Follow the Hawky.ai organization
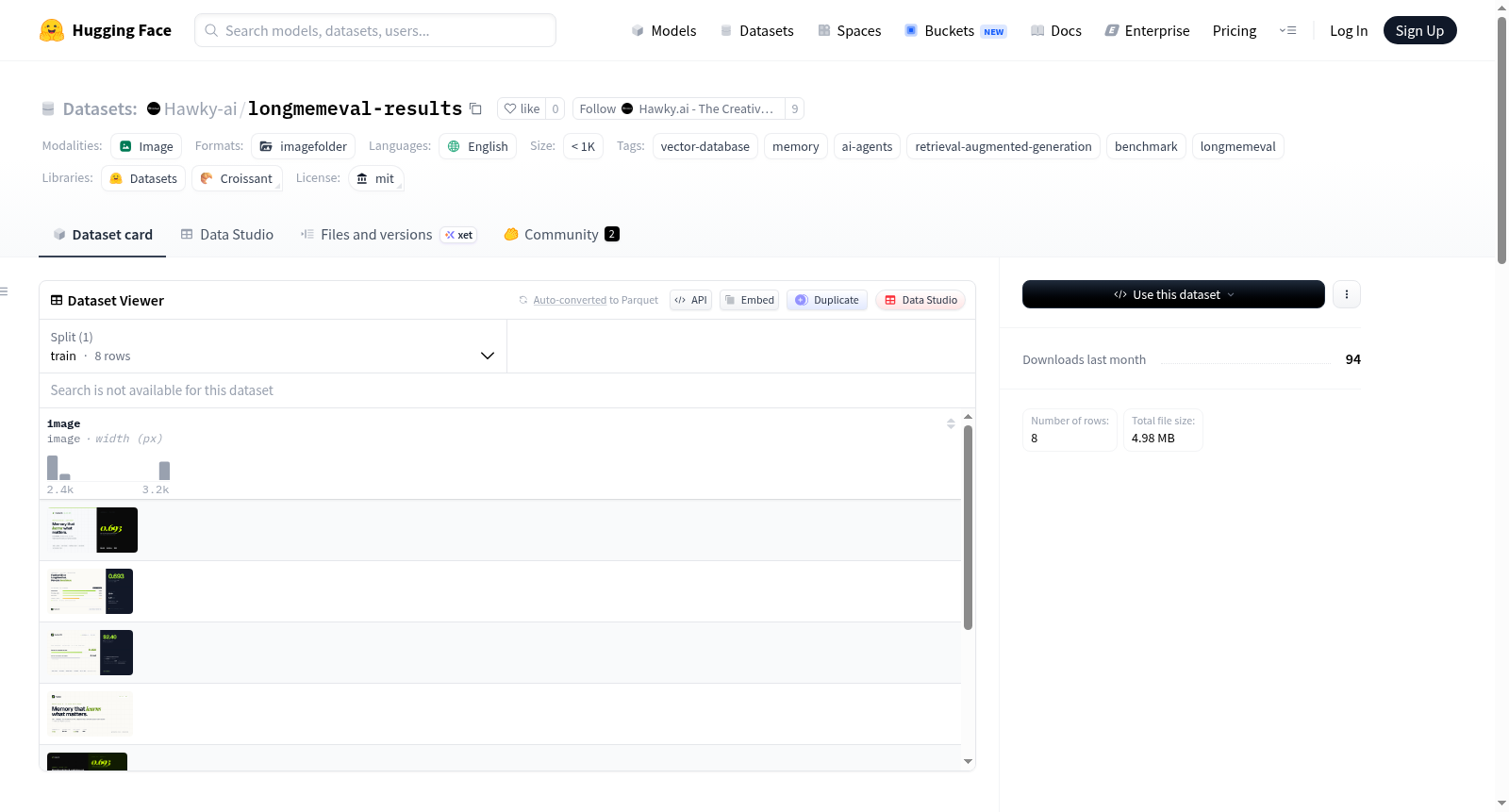 (679, 108)
